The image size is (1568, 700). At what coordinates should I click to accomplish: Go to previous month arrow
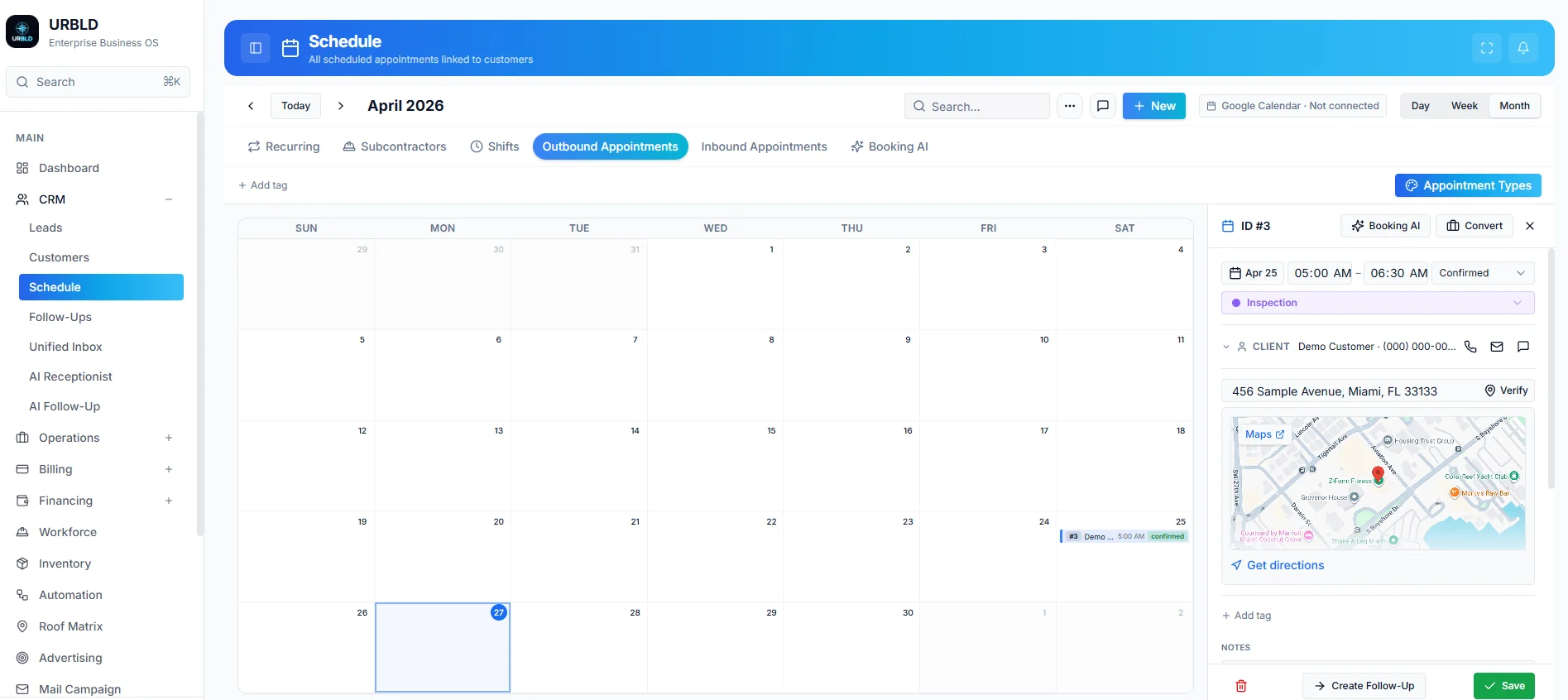pyautogui.click(x=251, y=106)
